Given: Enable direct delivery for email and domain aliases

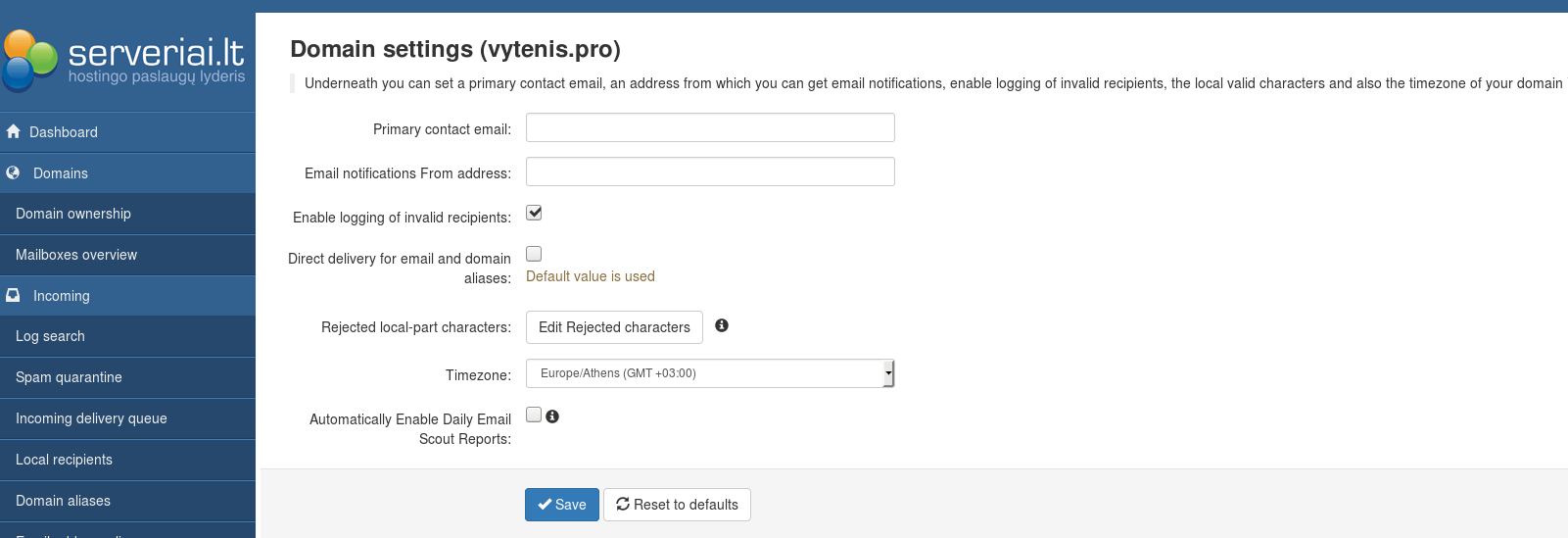Looking at the screenshot, I should tap(534, 254).
